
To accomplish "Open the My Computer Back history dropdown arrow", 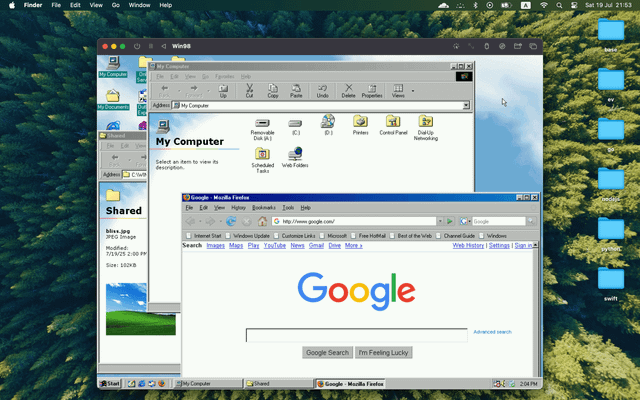I will coord(179,91).
